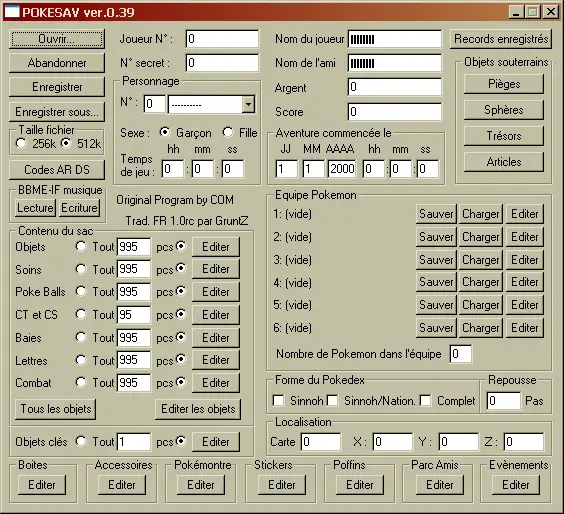
Task: Click the Repousse Pas steps field
Action: (x=504, y=401)
